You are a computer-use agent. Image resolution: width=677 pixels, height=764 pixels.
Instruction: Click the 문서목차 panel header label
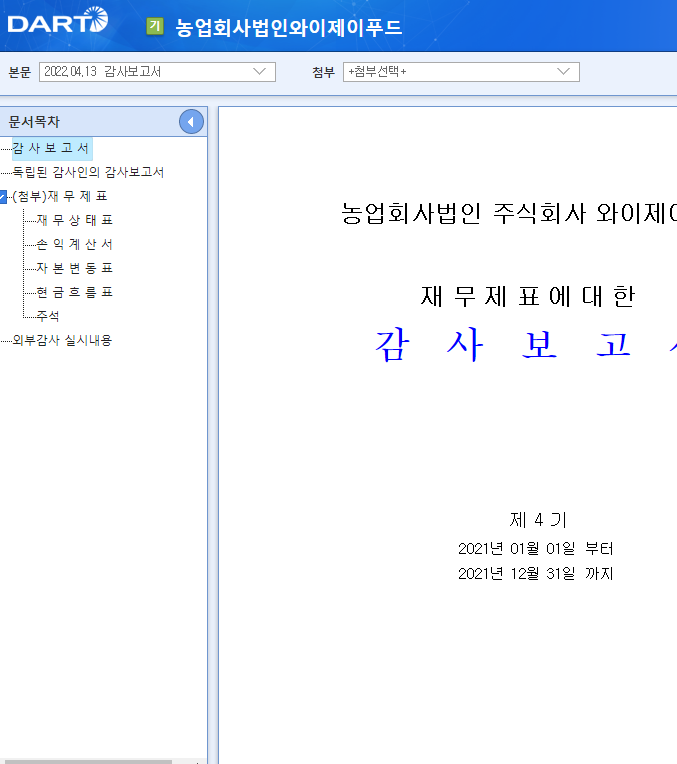[34, 122]
